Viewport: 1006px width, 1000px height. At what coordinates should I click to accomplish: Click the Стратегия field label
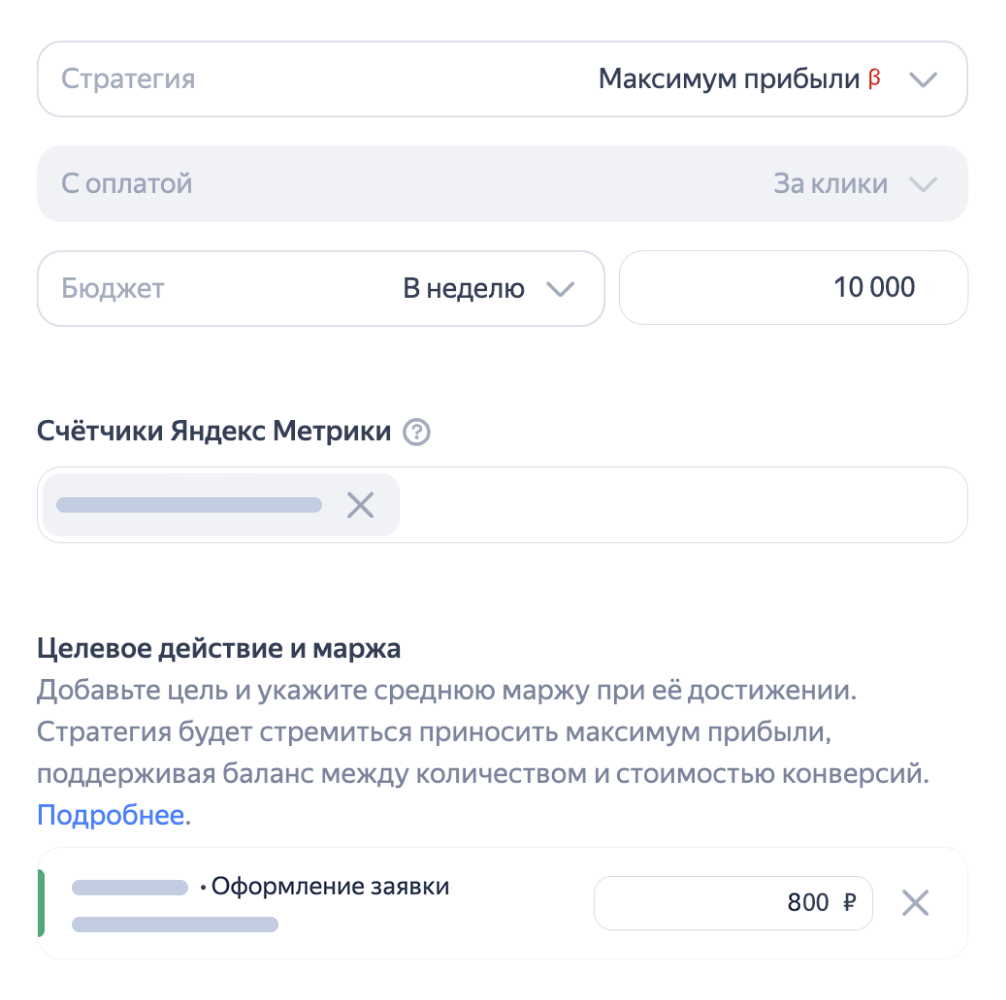point(128,79)
